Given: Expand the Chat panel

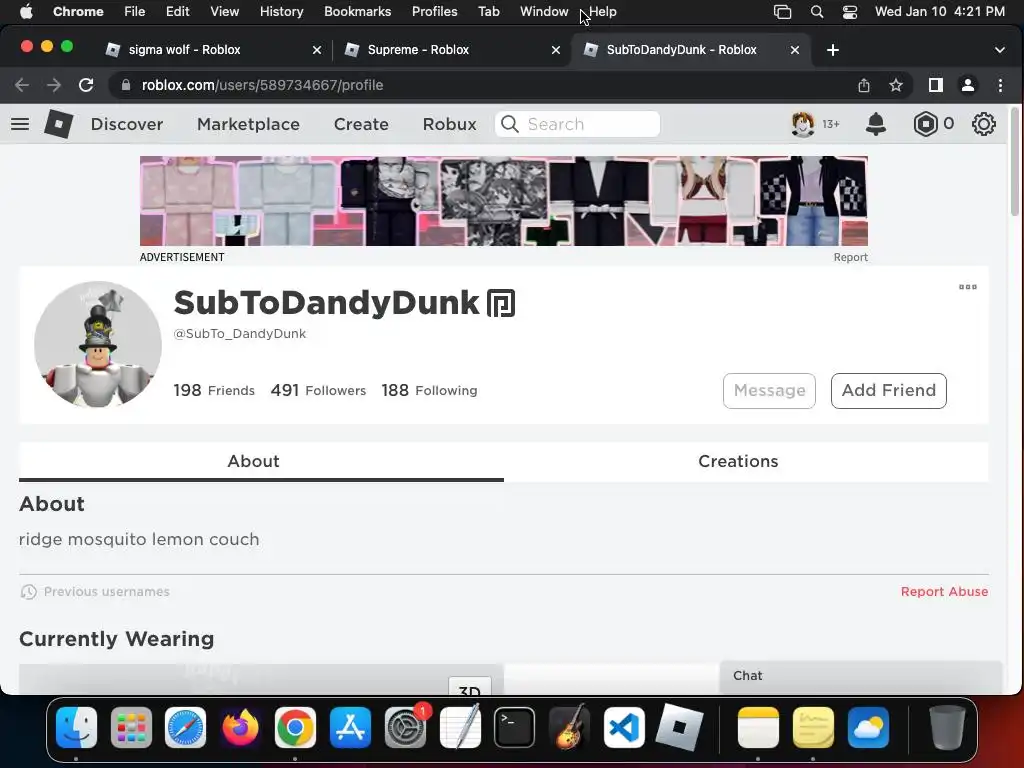Looking at the screenshot, I should click(x=861, y=676).
